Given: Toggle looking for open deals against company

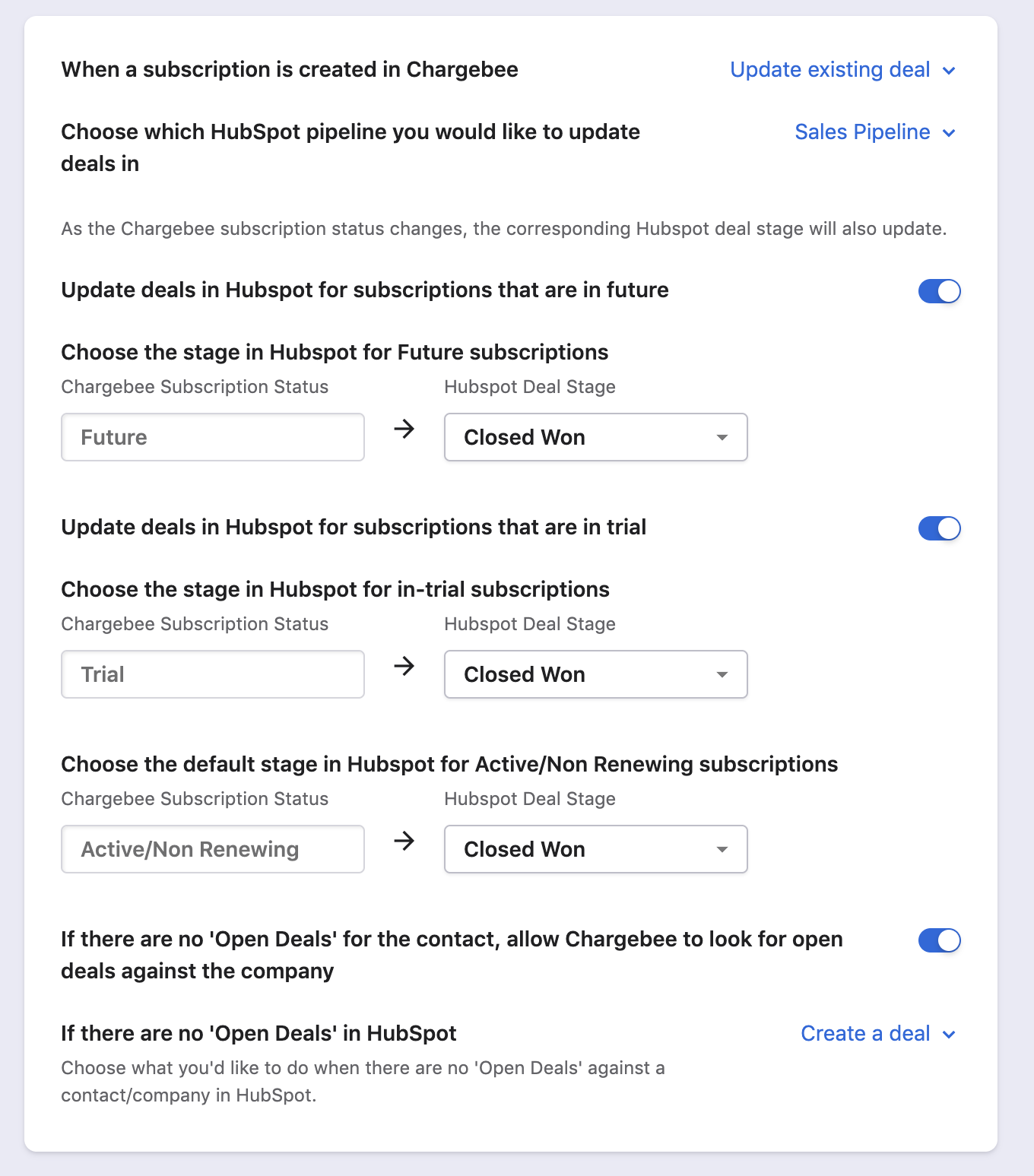Looking at the screenshot, I should 939,940.
